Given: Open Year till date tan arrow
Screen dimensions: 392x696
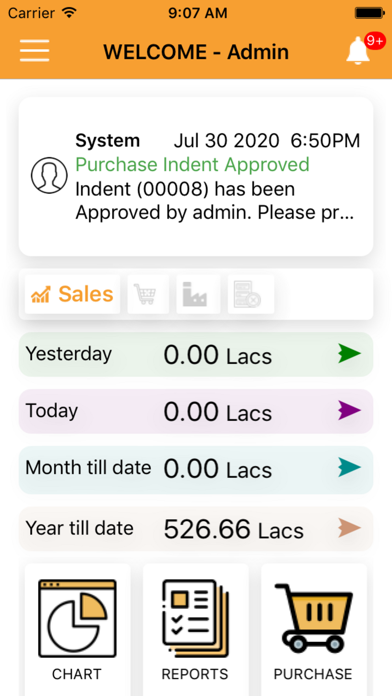Looking at the screenshot, I should (x=349, y=528).
